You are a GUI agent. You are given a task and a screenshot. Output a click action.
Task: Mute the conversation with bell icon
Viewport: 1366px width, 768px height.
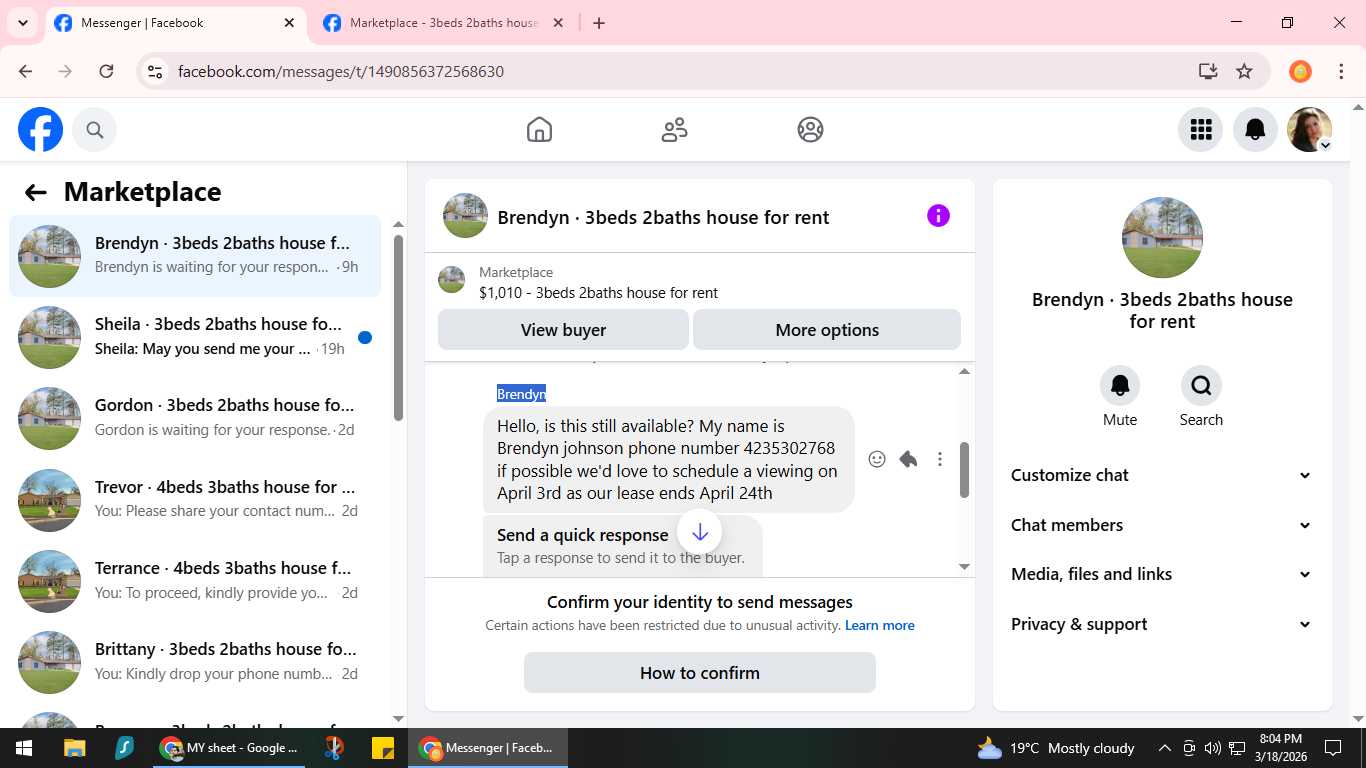click(x=1120, y=385)
